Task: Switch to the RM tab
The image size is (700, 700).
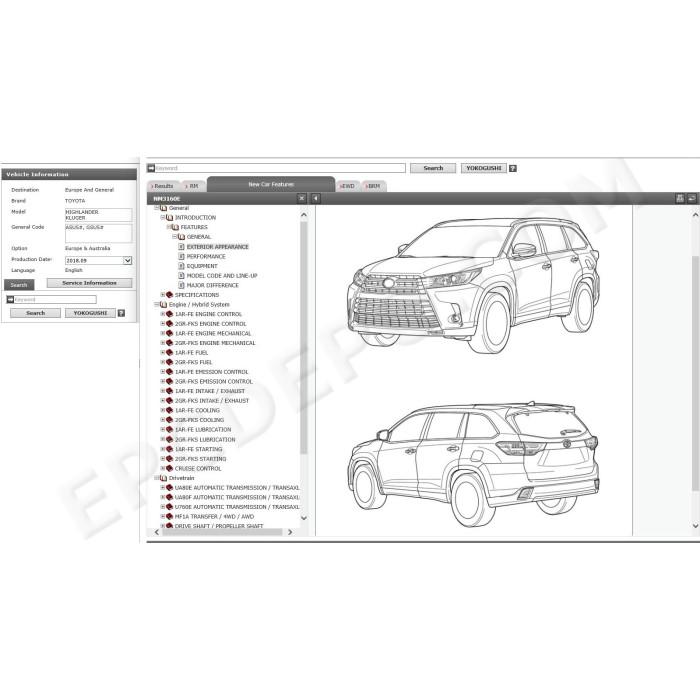Action: 193,186
